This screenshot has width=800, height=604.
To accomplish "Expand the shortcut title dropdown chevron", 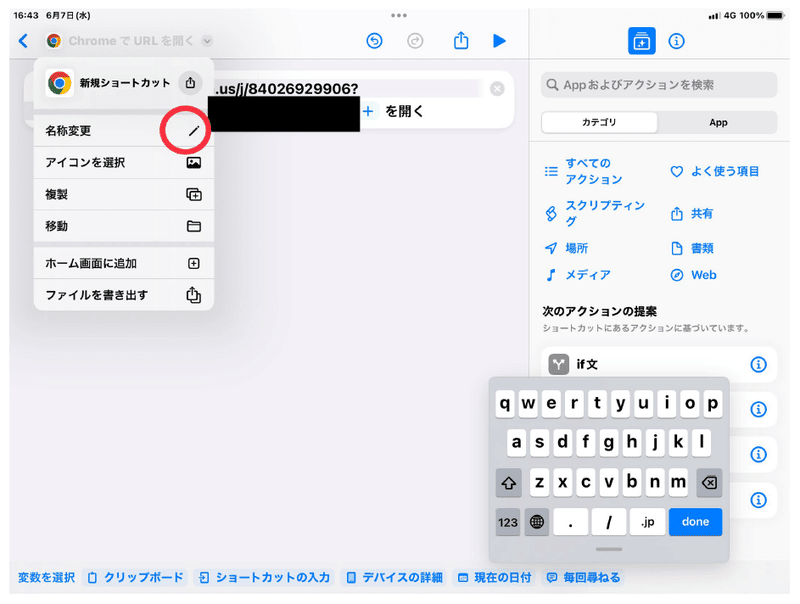I will [207, 41].
